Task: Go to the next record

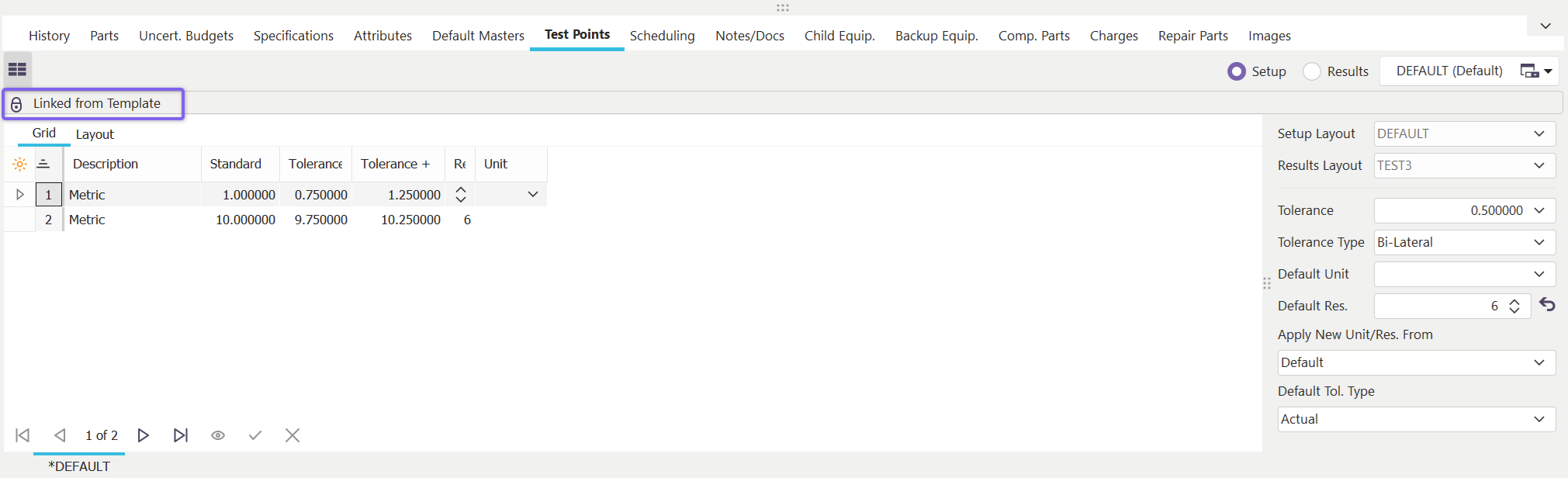Action: coord(143,435)
